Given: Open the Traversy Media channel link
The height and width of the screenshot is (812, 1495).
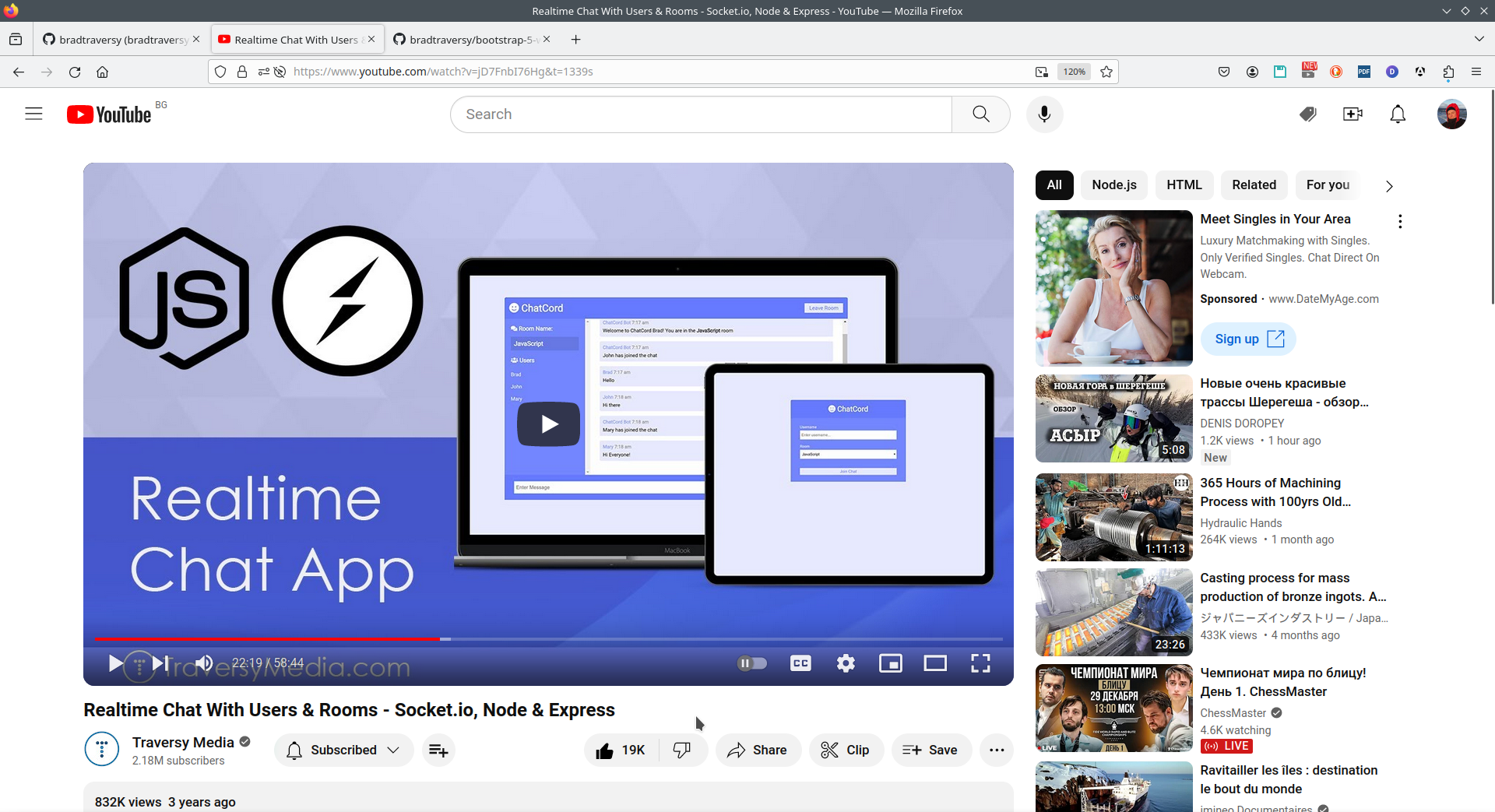Looking at the screenshot, I should click(x=183, y=743).
